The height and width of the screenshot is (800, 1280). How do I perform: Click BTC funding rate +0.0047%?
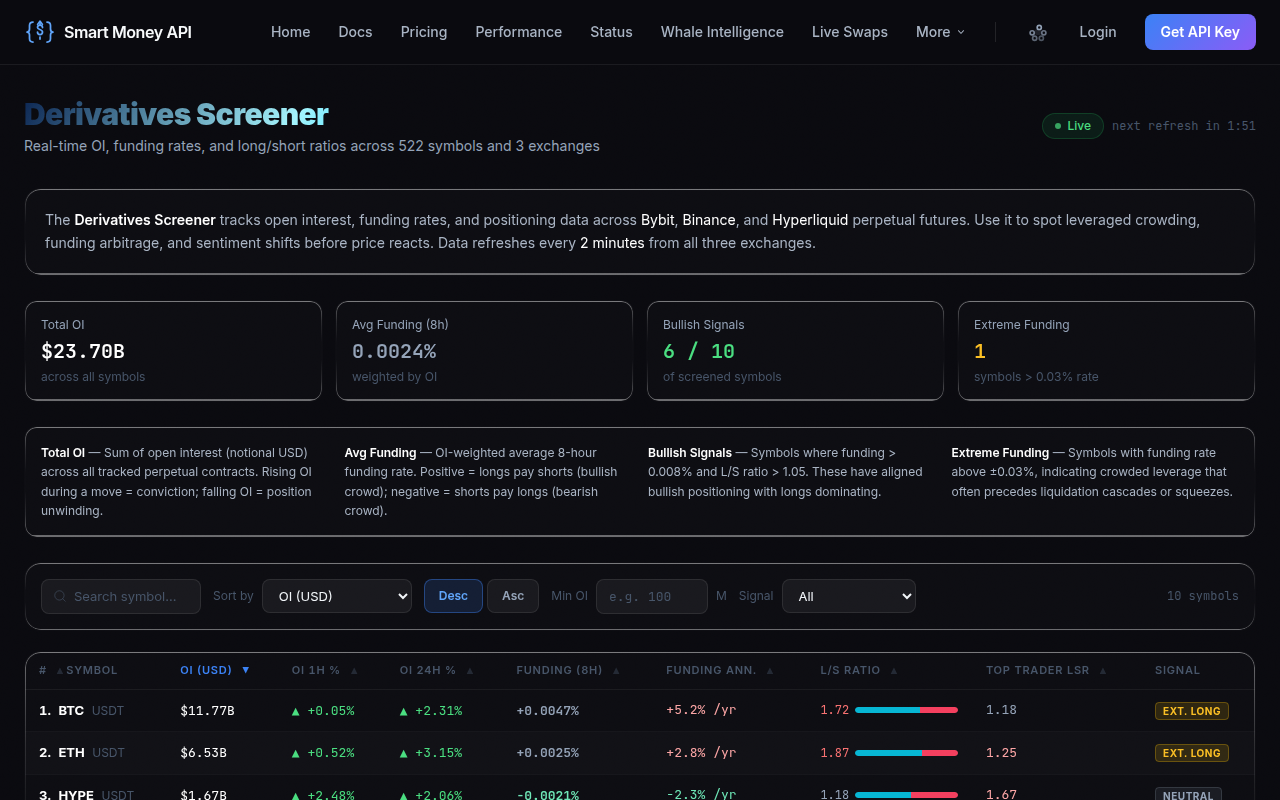547,710
